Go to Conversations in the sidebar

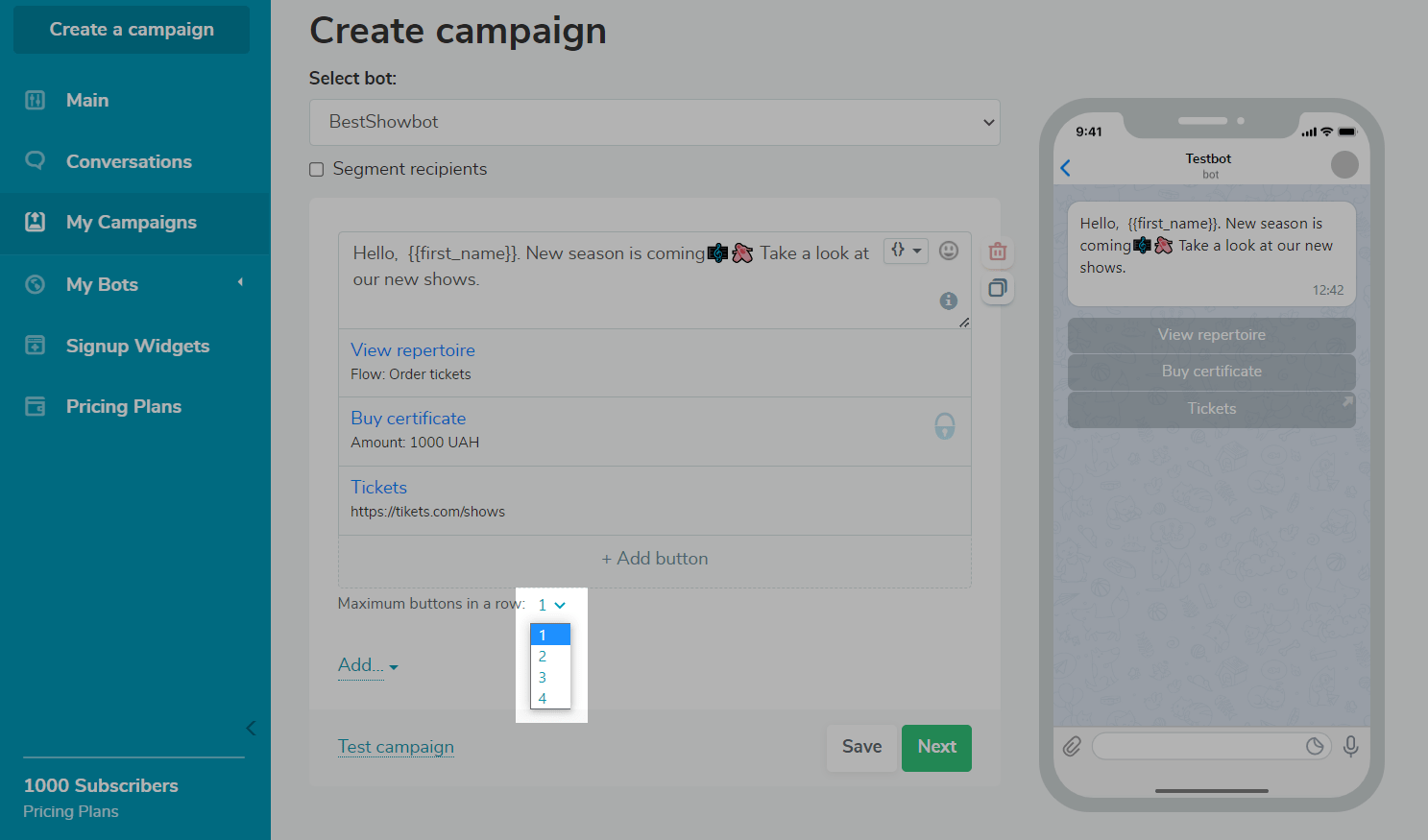tap(129, 161)
